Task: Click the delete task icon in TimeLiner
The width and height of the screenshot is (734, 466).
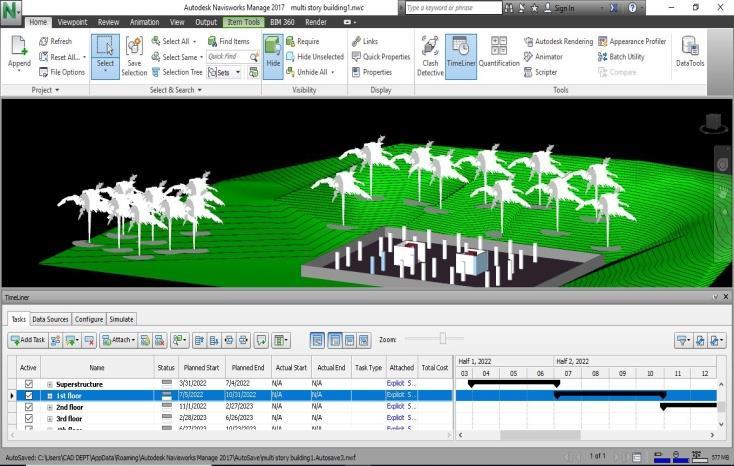Action: point(89,340)
